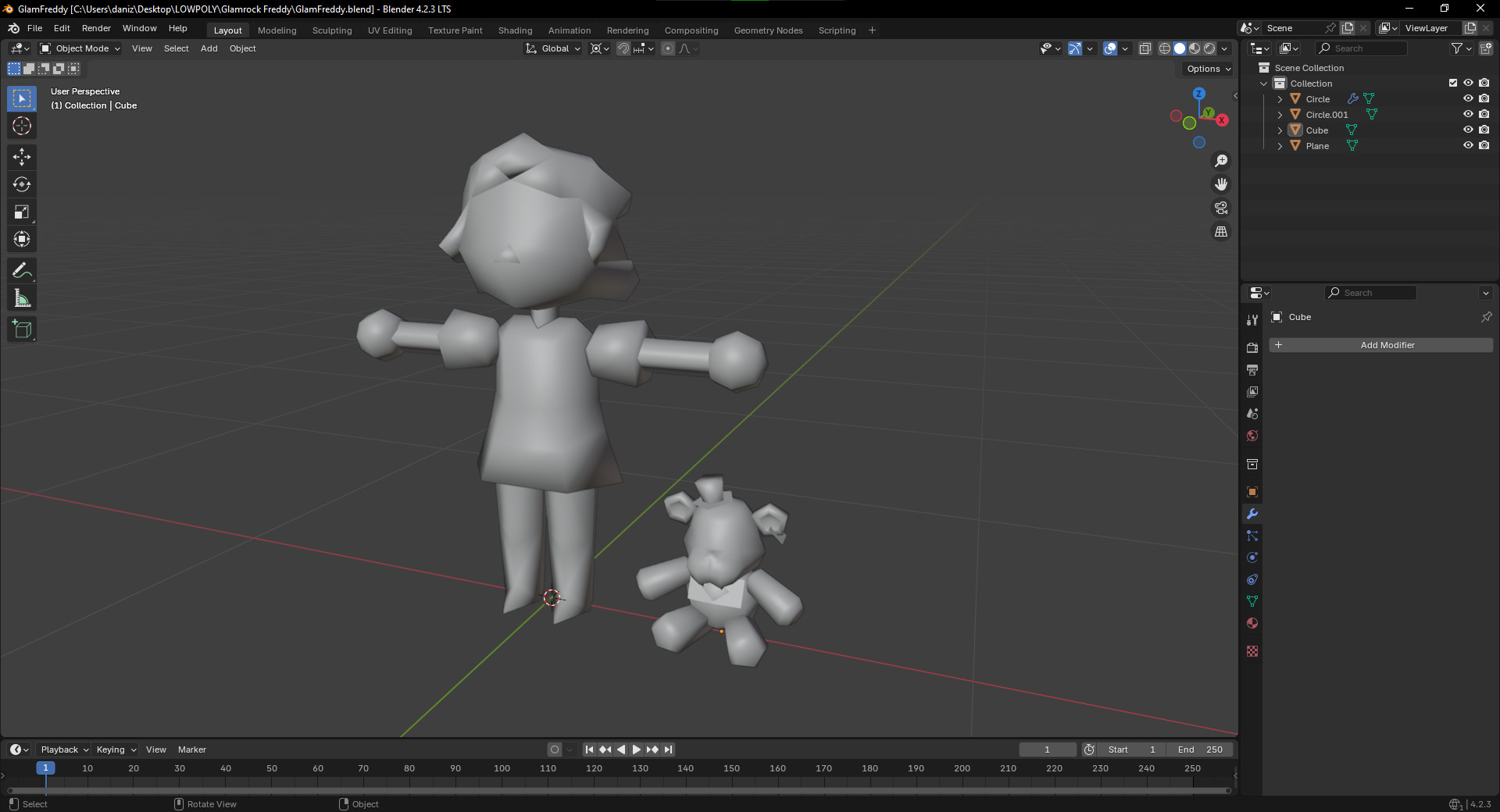Open the Keying dropdown in timeline
This screenshot has width=1500, height=812.
click(116, 750)
